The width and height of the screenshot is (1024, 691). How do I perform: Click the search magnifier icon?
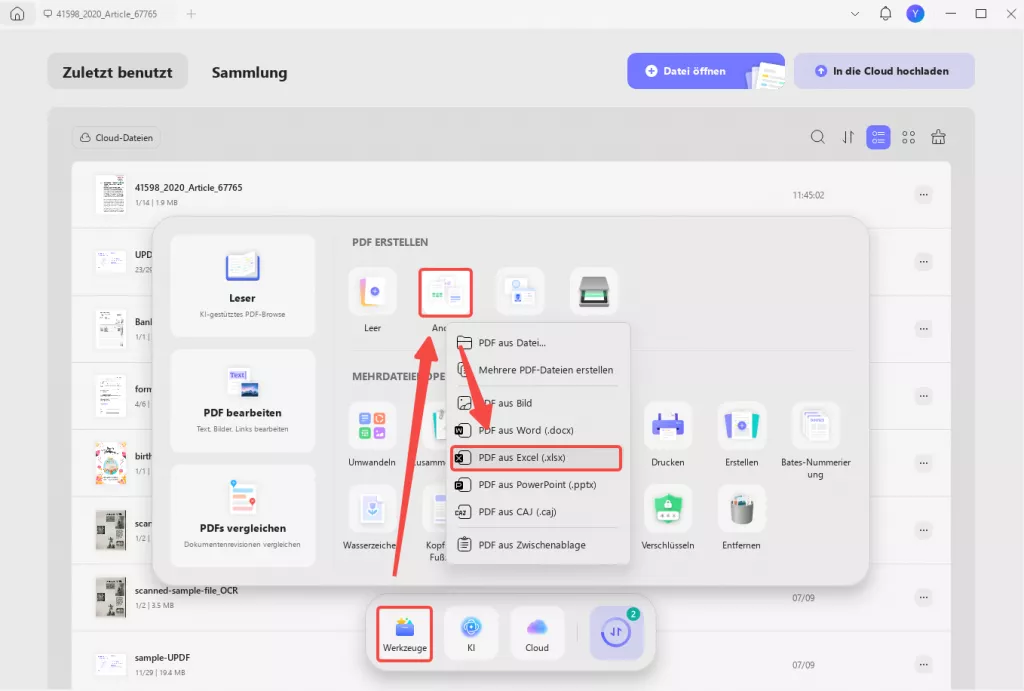(x=817, y=137)
